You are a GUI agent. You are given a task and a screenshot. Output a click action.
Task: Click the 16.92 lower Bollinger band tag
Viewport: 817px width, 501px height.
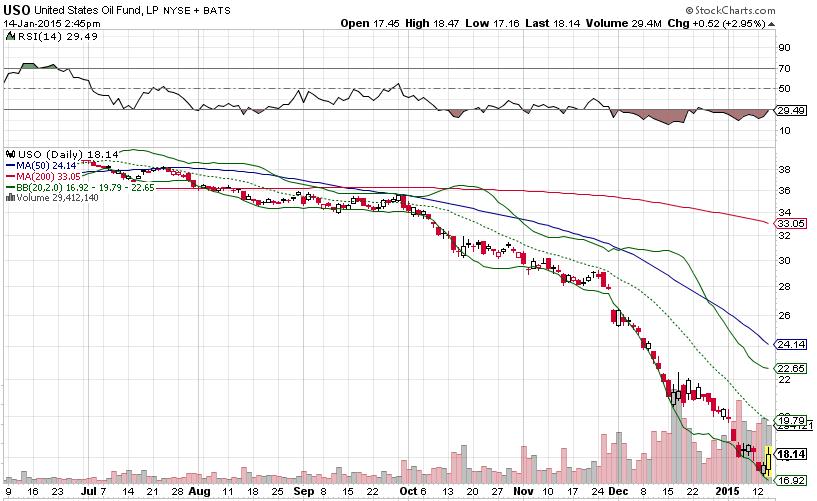(x=791, y=480)
